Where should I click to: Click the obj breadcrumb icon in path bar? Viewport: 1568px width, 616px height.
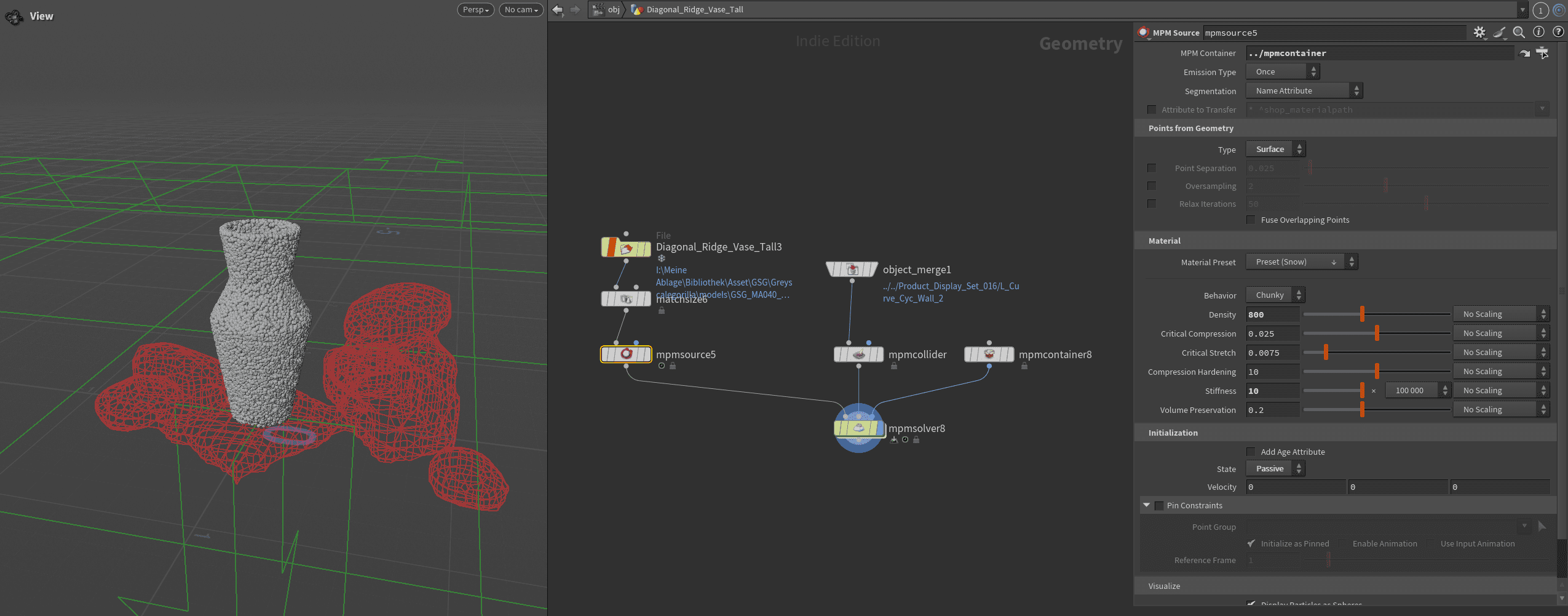pyautogui.click(x=599, y=9)
